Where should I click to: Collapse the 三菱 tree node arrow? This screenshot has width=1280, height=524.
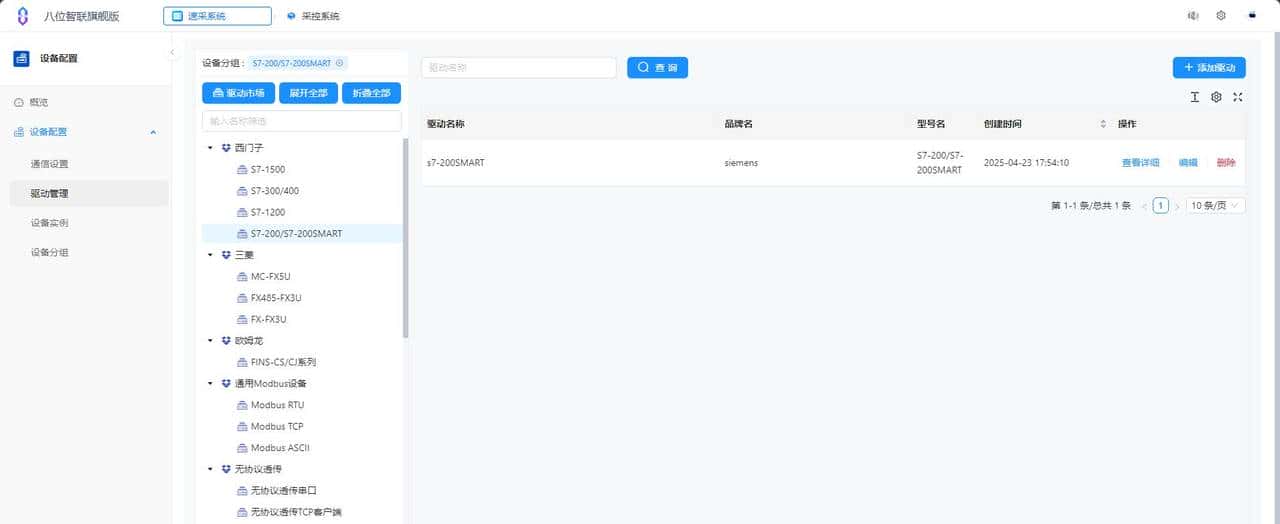(x=210, y=255)
